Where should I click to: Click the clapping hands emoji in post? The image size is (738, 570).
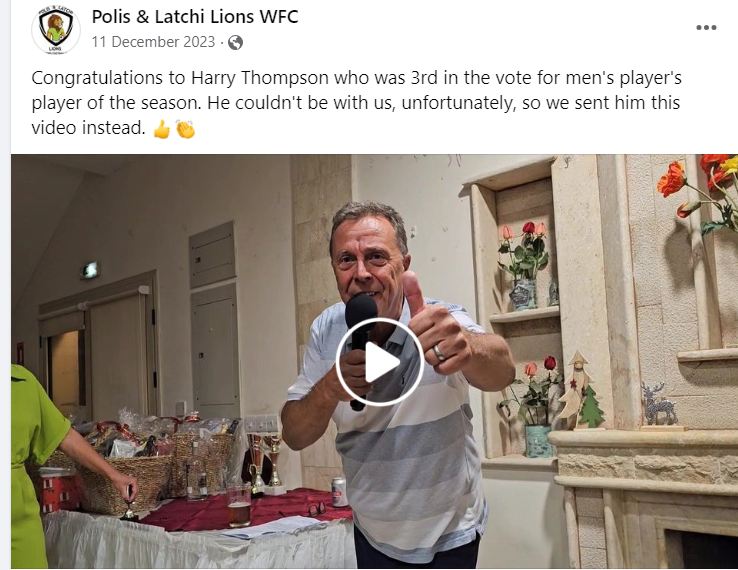pyautogui.click(x=185, y=129)
